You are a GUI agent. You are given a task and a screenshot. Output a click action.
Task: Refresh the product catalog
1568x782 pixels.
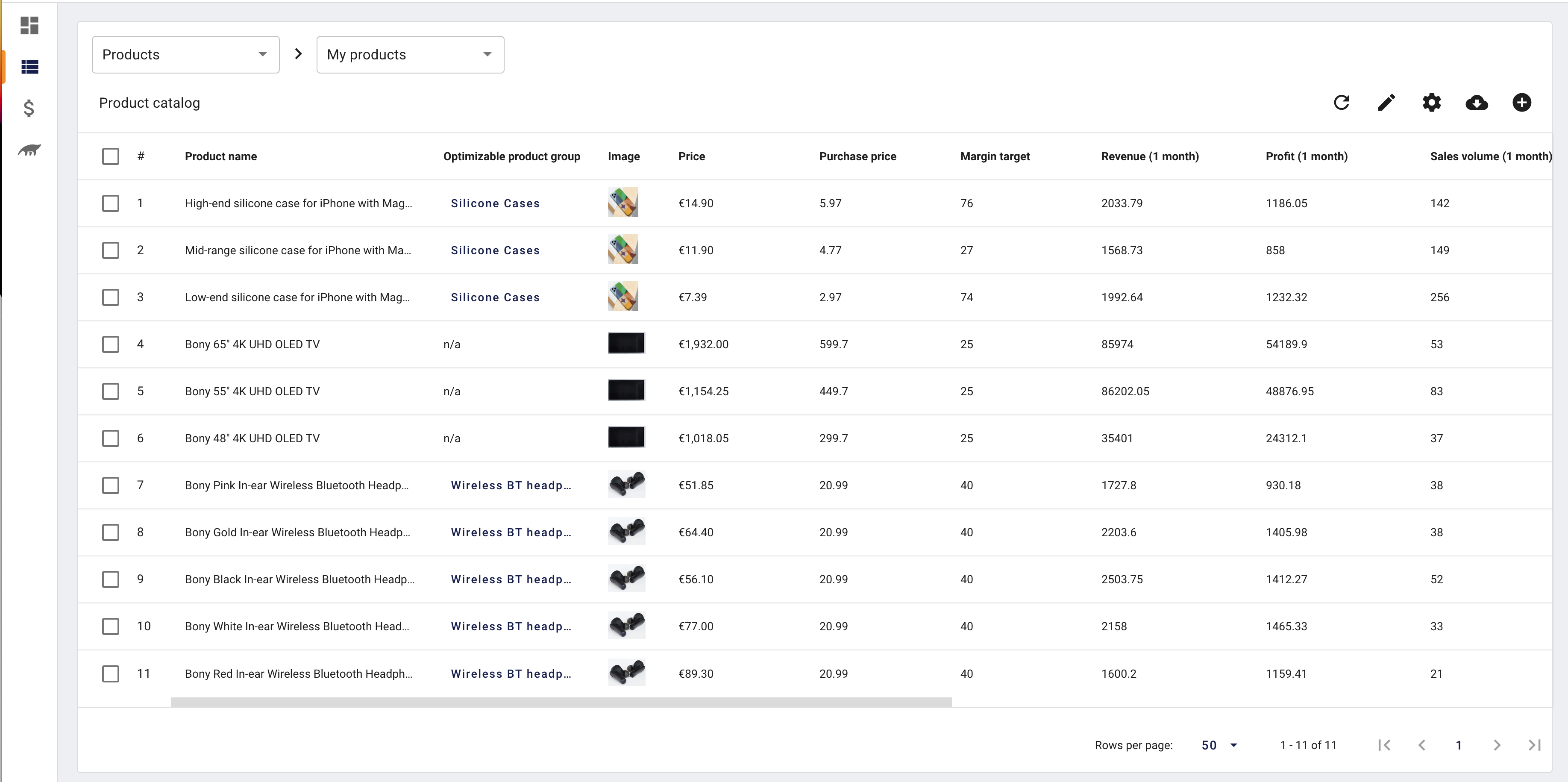coord(1342,102)
